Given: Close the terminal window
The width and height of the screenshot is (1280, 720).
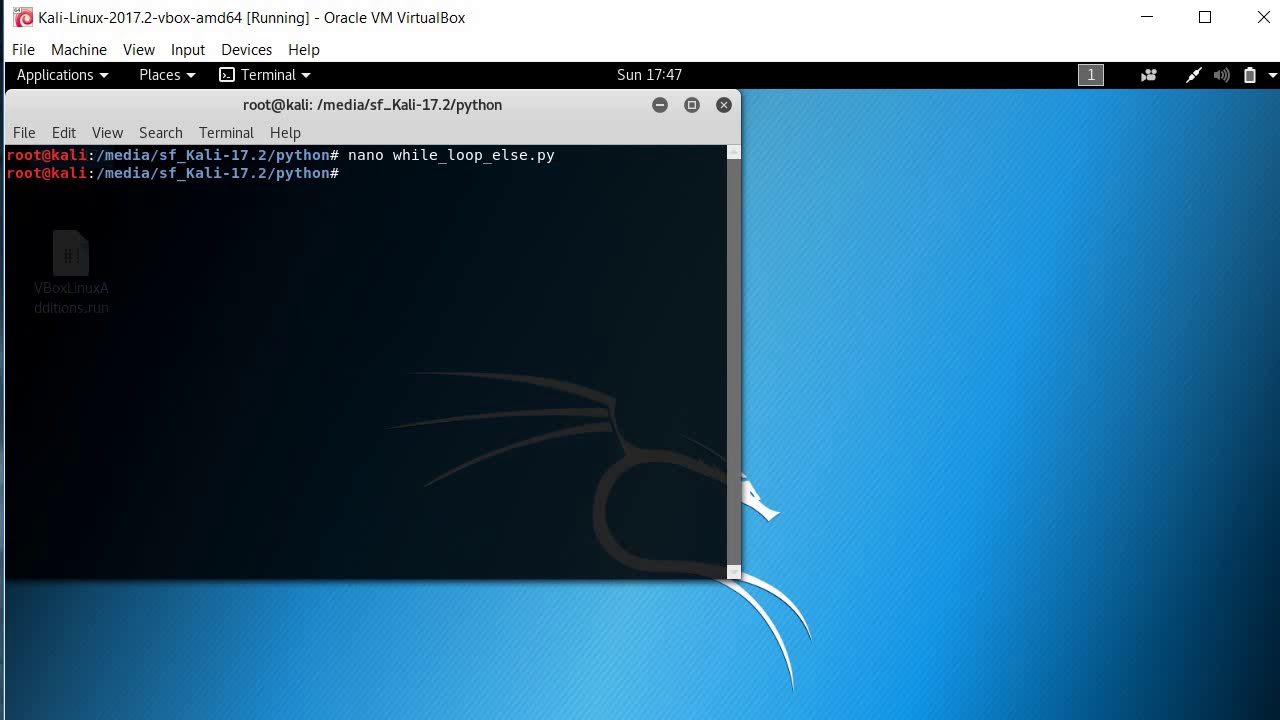Looking at the screenshot, I should 724,105.
